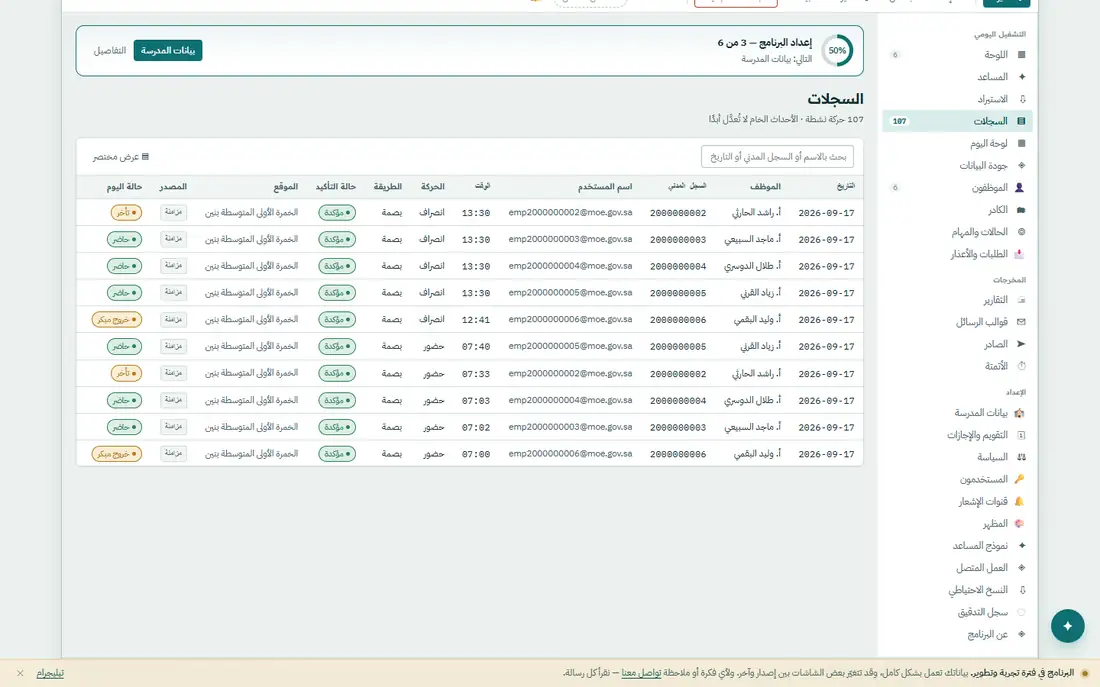Click the المظهر palette icon
This screenshot has height=687, width=1100.
(1019, 523)
